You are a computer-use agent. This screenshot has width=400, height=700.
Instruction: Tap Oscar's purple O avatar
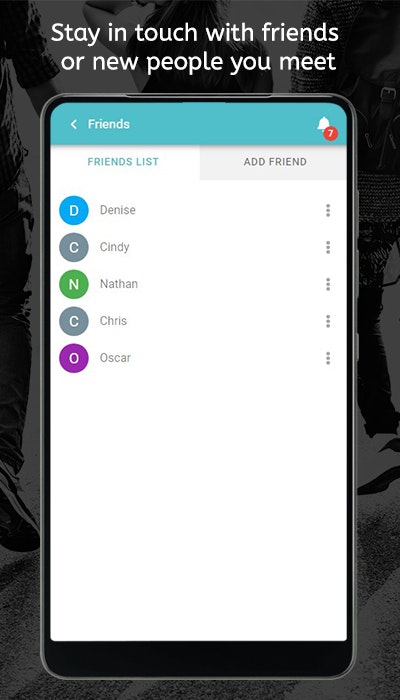tap(74, 358)
